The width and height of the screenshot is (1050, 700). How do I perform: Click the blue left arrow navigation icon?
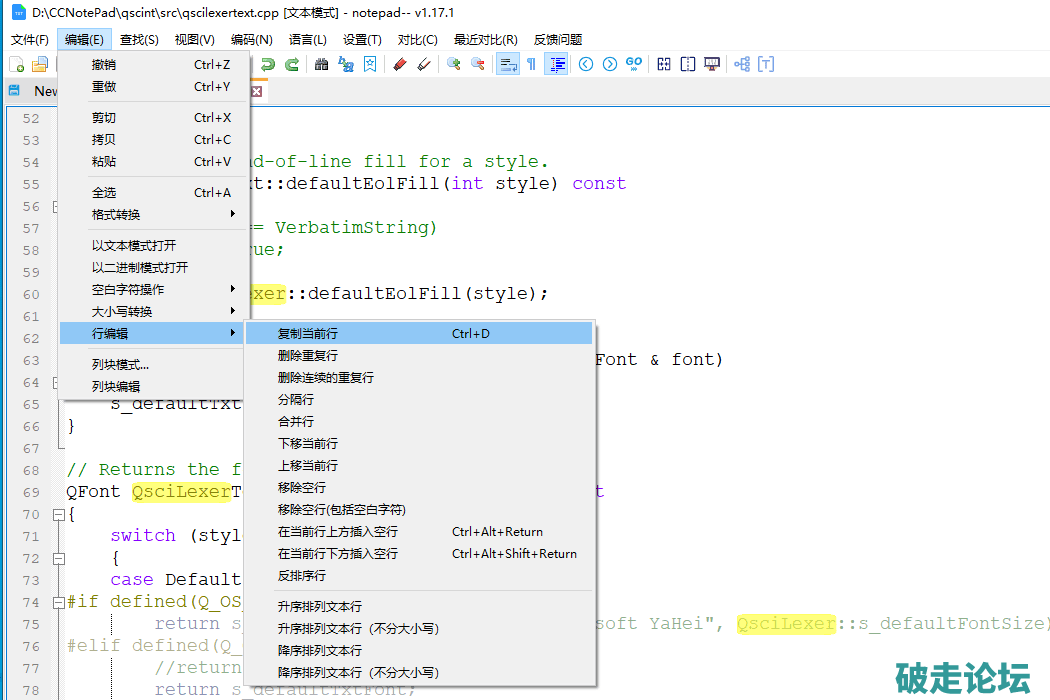[x=586, y=64]
